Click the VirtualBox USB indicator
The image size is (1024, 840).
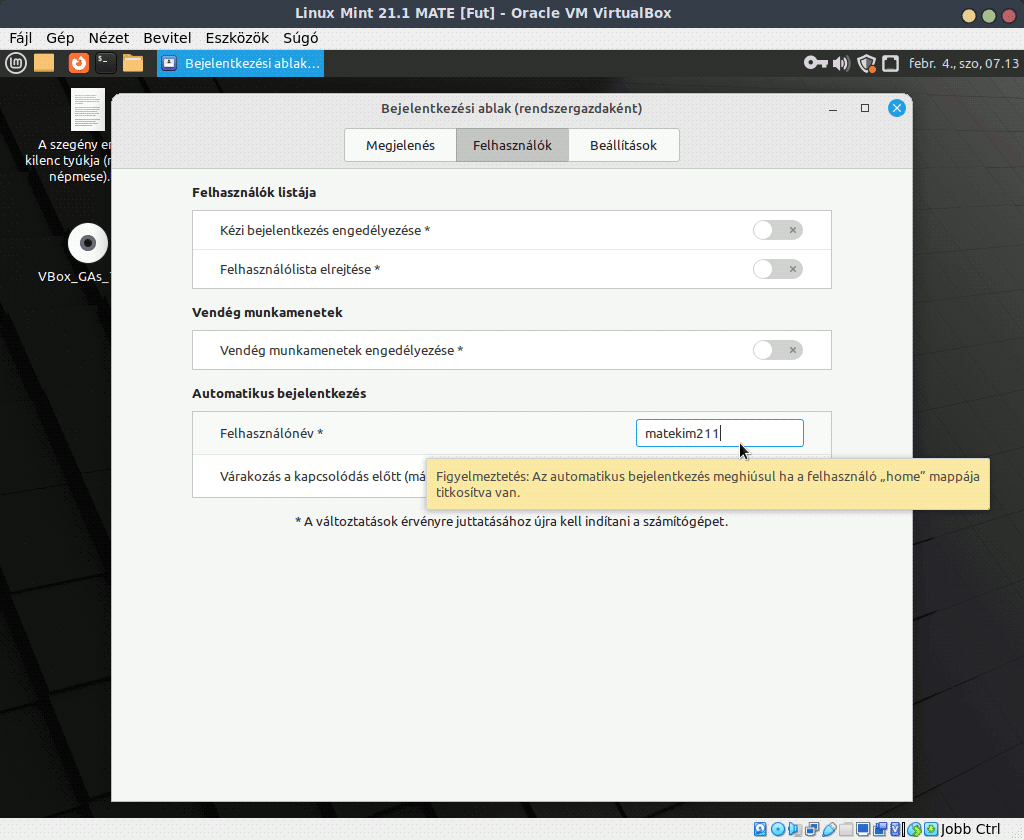click(829, 829)
